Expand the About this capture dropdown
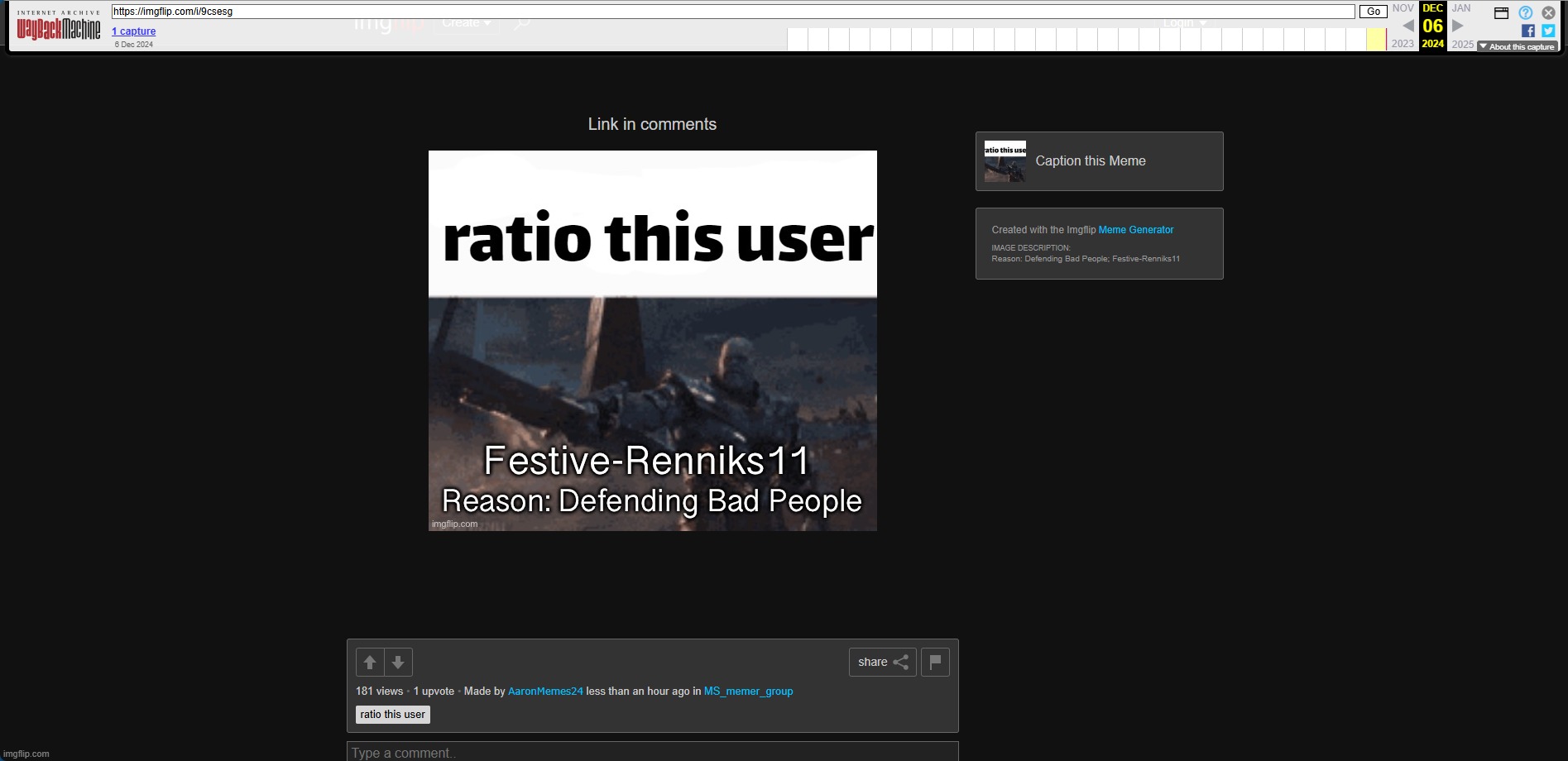1568x761 pixels. 1517,47
